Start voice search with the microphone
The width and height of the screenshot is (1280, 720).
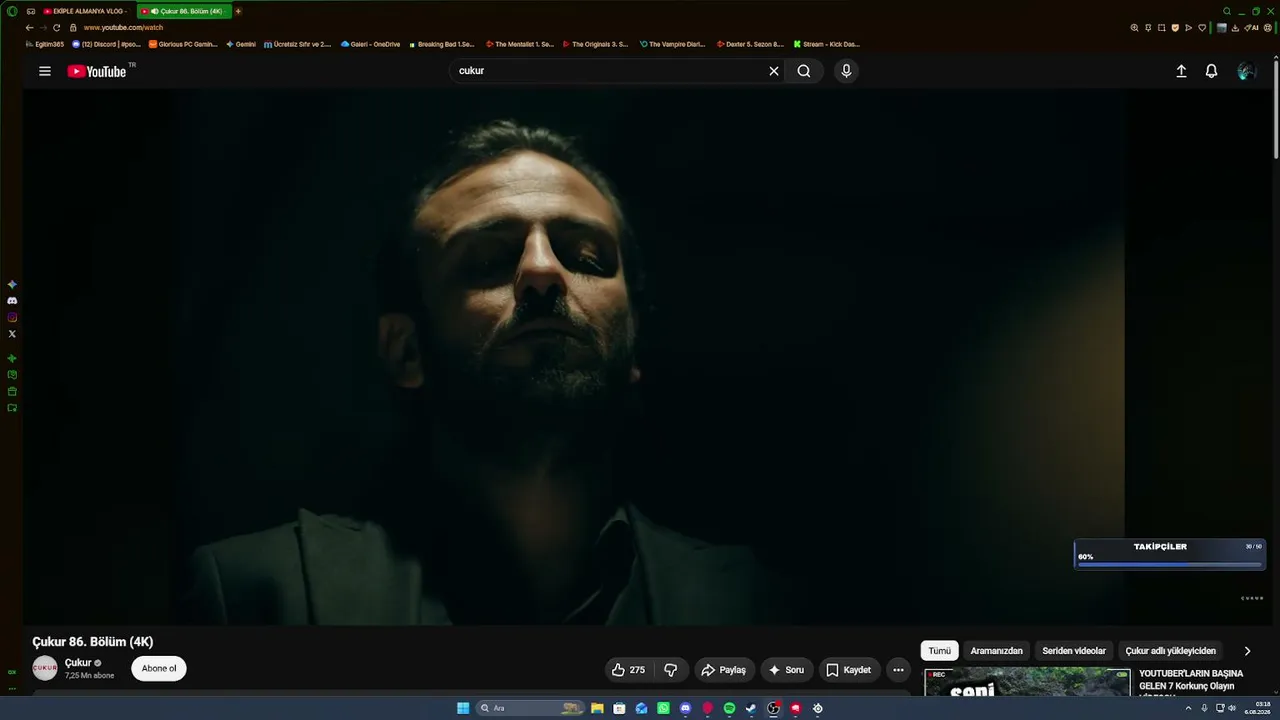[x=846, y=71]
